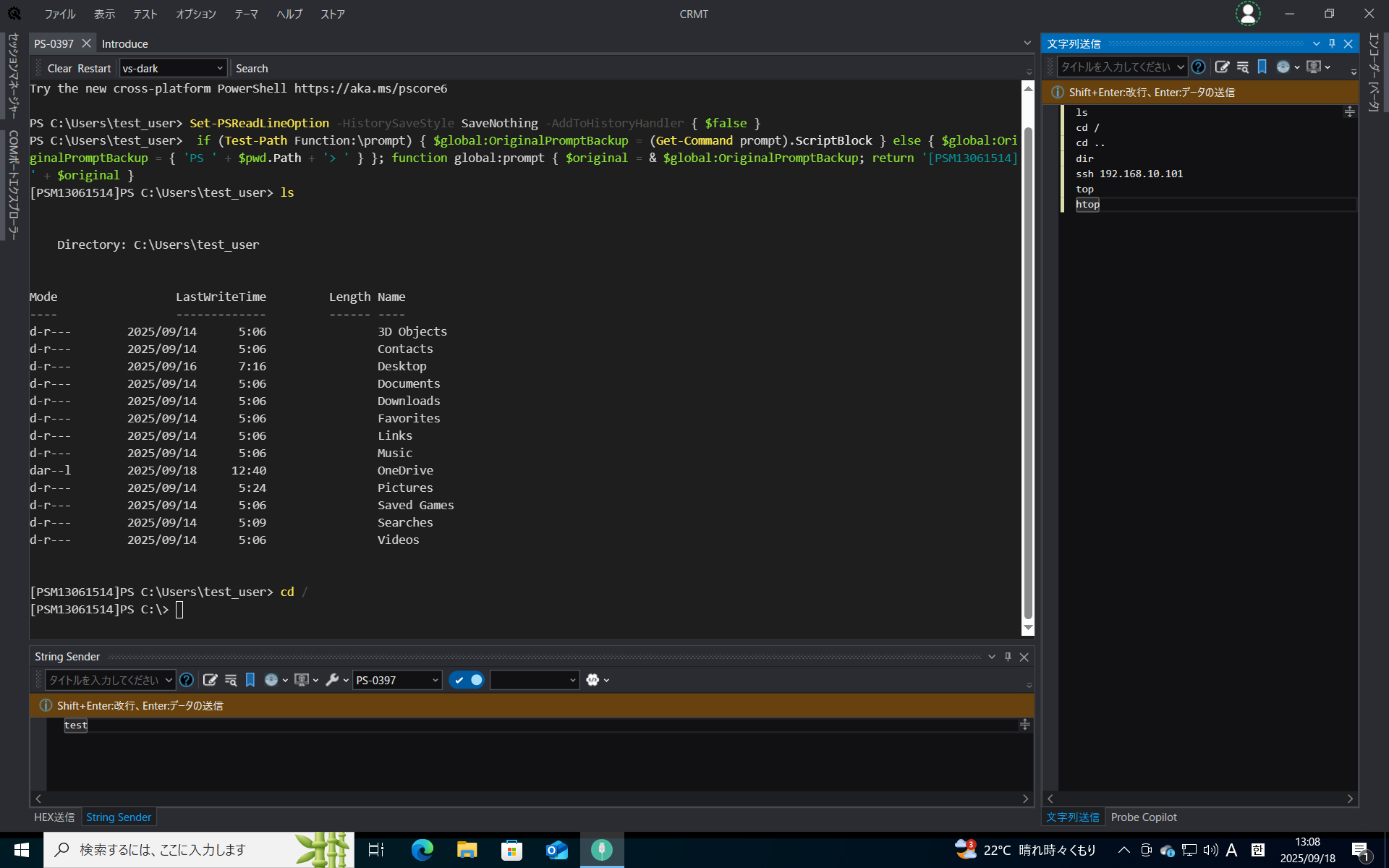Switch to the Introduce tab
Viewport: 1389px width, 868px height.
(124, 44)
